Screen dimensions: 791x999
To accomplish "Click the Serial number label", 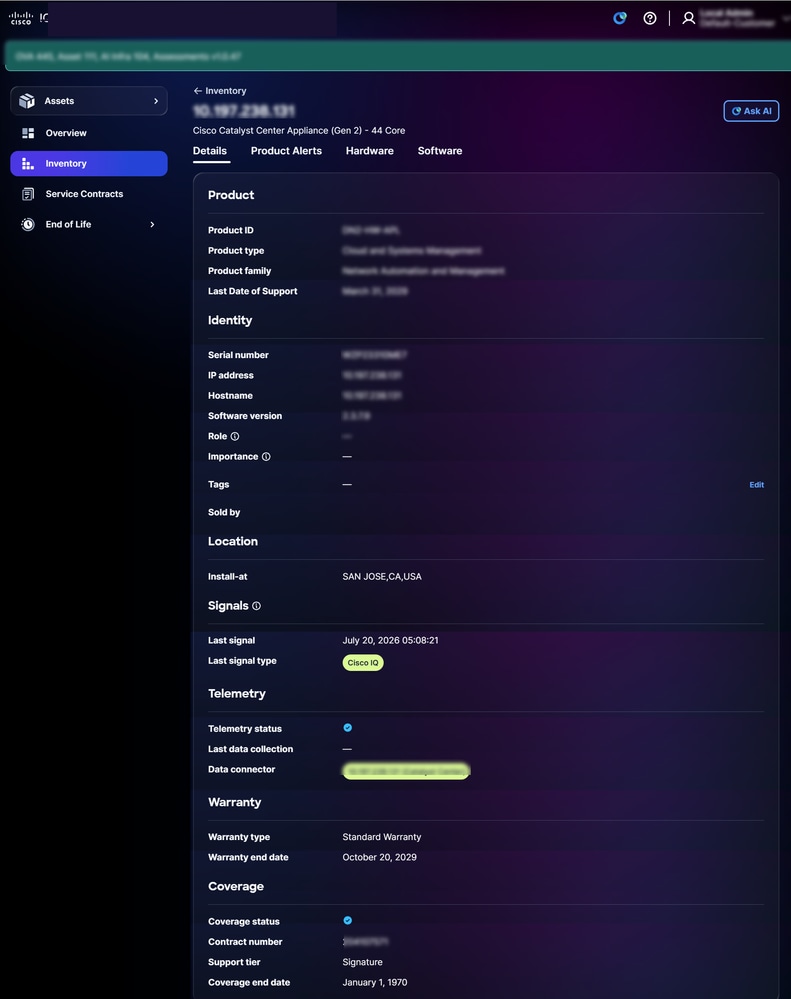I will coord(238,355).
